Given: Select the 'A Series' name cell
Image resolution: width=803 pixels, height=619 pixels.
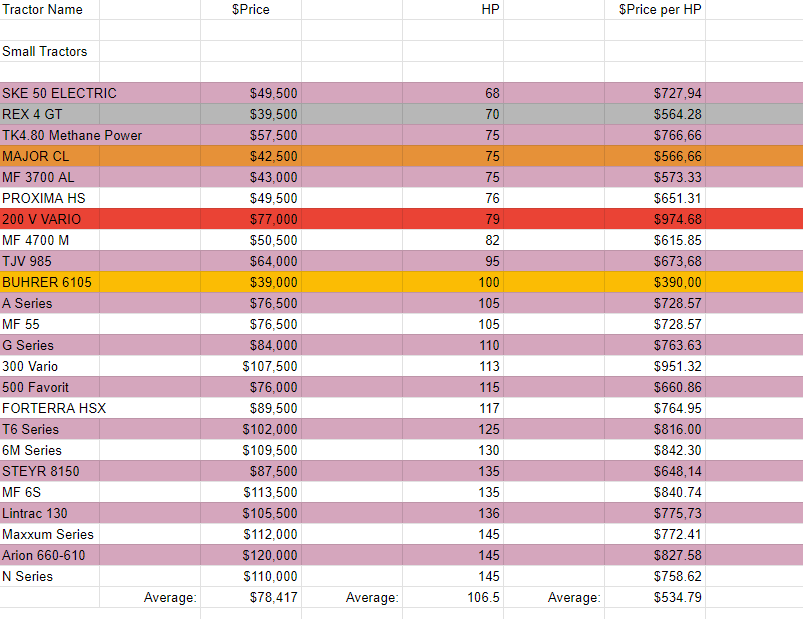Looking at the screenshot, I should [x=50, y=303].
